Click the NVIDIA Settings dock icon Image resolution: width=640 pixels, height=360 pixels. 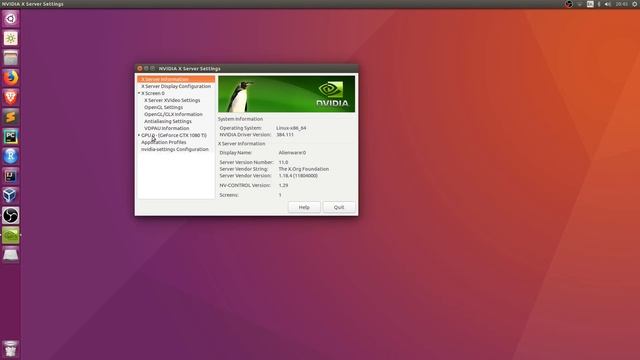11,235
